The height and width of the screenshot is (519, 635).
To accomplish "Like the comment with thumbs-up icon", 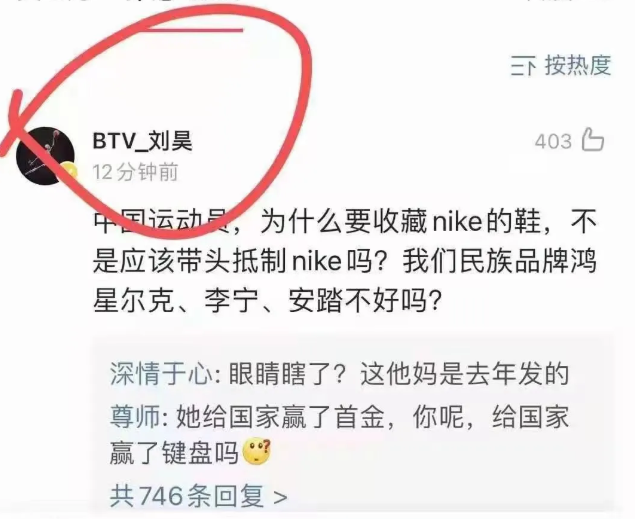I will point(593,140).
